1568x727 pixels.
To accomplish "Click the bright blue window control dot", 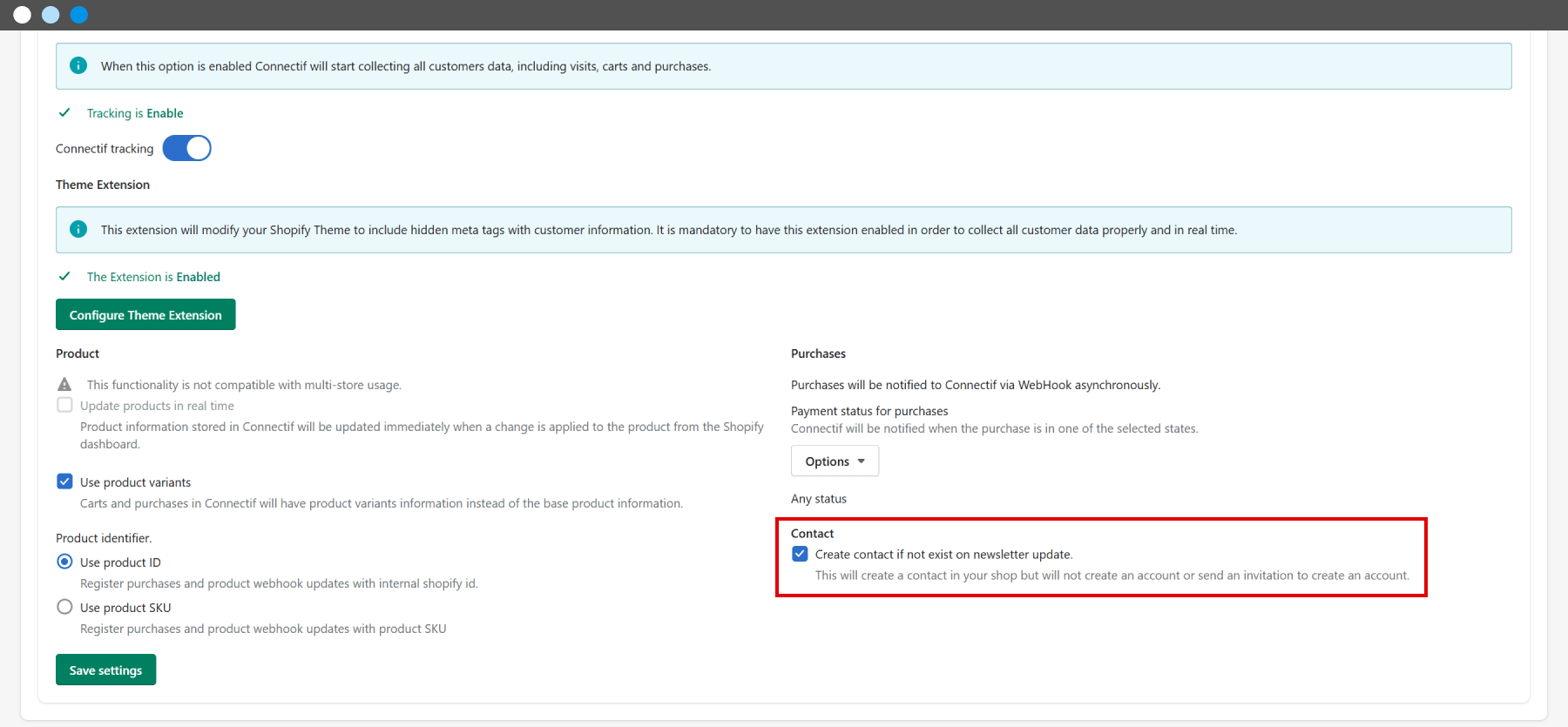I will [x=79, y=15].
